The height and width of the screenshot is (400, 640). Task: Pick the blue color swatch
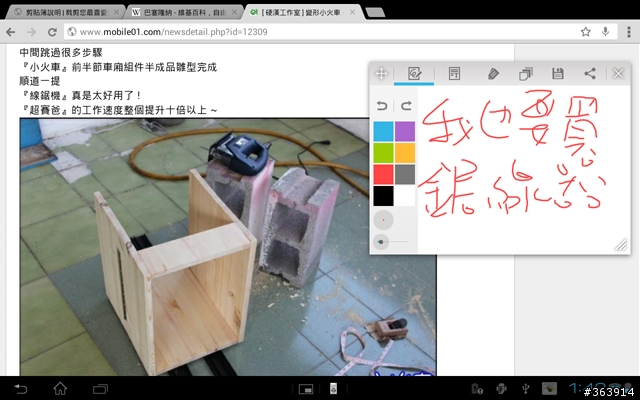coord(384,131)
